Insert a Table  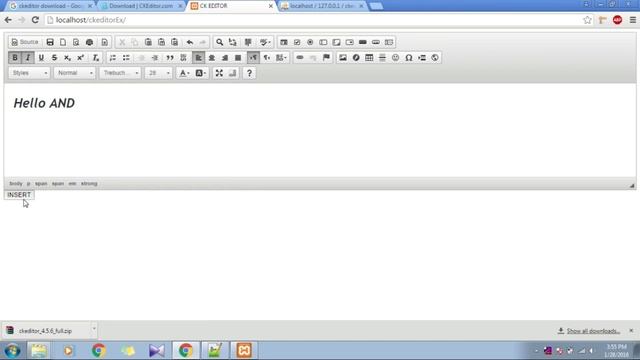[x=369, y=58]
